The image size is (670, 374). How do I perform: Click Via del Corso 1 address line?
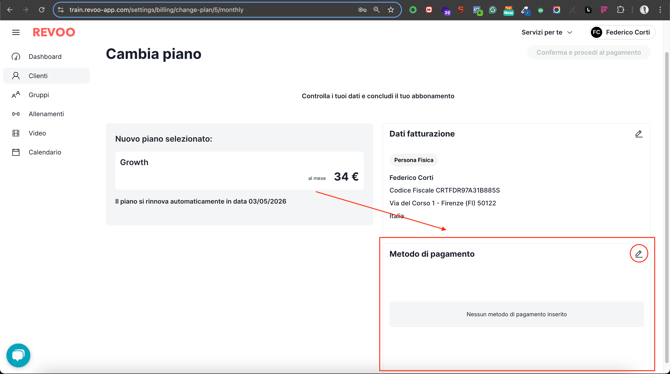[443, 203]
